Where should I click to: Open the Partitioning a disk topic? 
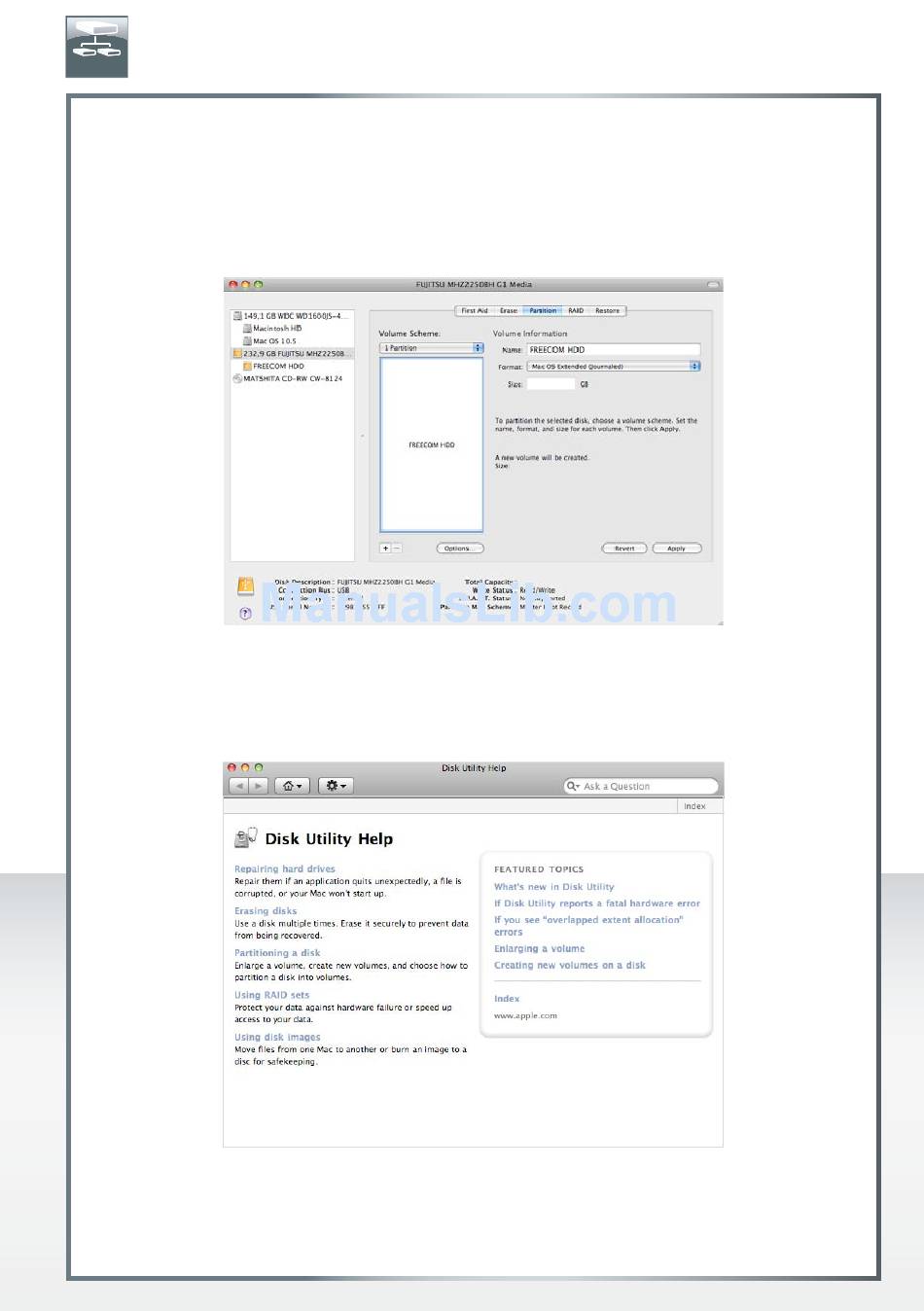tap(277, 953)
